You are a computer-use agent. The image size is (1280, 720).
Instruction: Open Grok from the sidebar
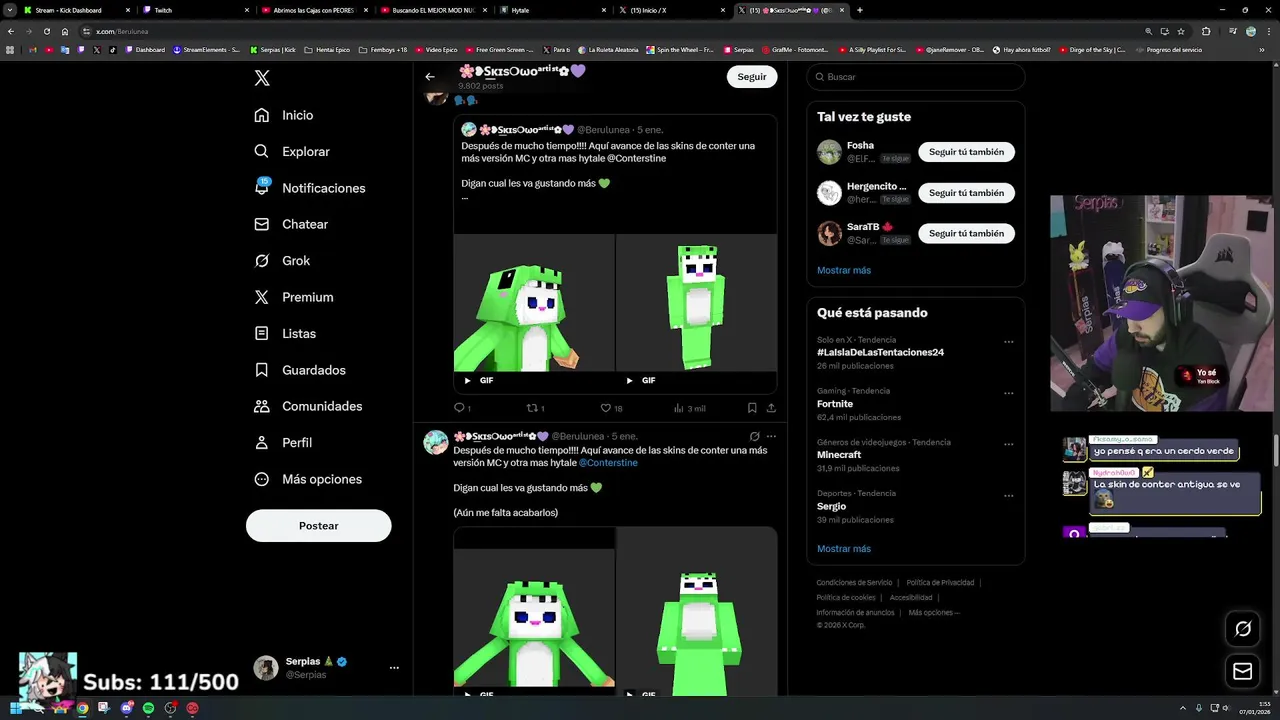(282, 260)
